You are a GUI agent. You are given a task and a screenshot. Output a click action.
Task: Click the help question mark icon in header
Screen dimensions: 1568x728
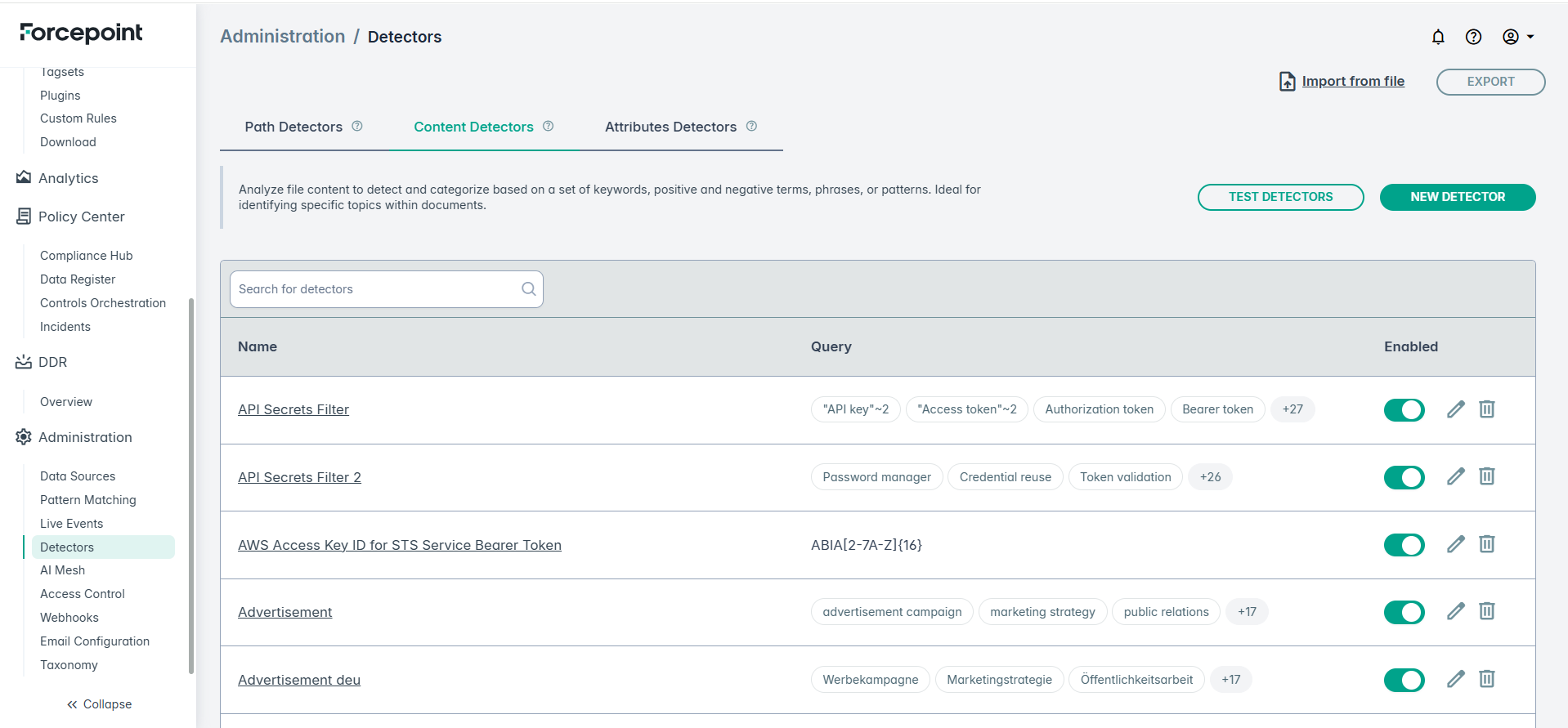(1473, 37)
